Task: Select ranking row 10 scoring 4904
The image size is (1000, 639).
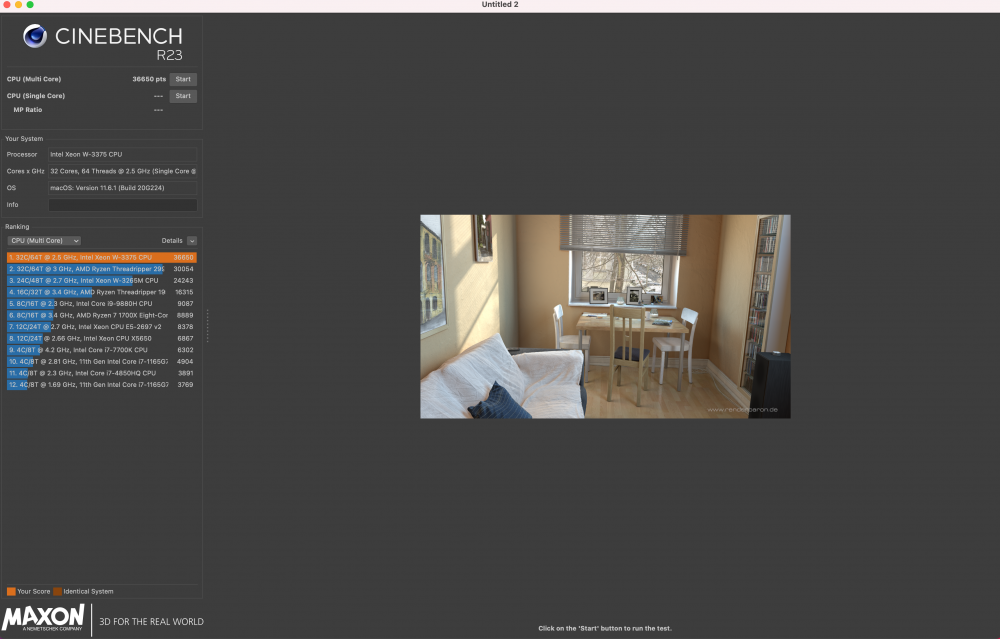Action: 101,362
